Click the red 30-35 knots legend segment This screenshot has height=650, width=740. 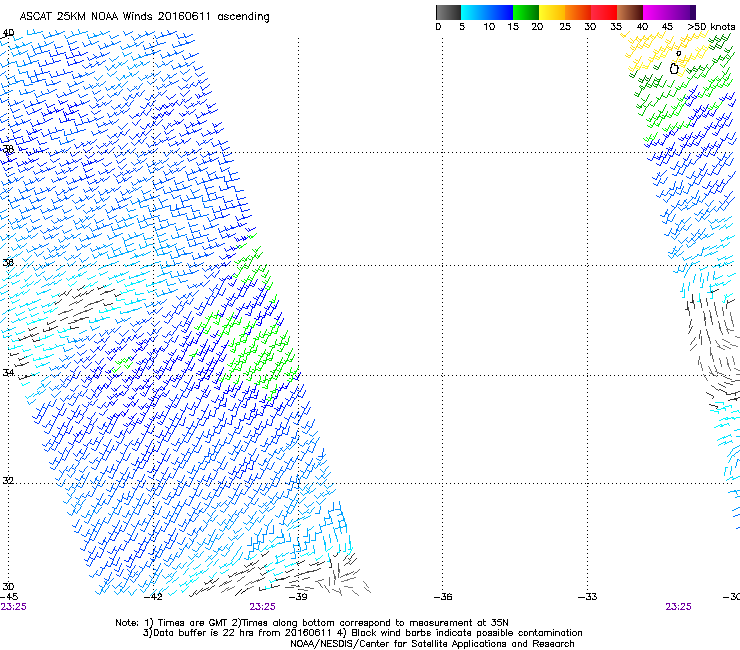(x=604, y=12)
